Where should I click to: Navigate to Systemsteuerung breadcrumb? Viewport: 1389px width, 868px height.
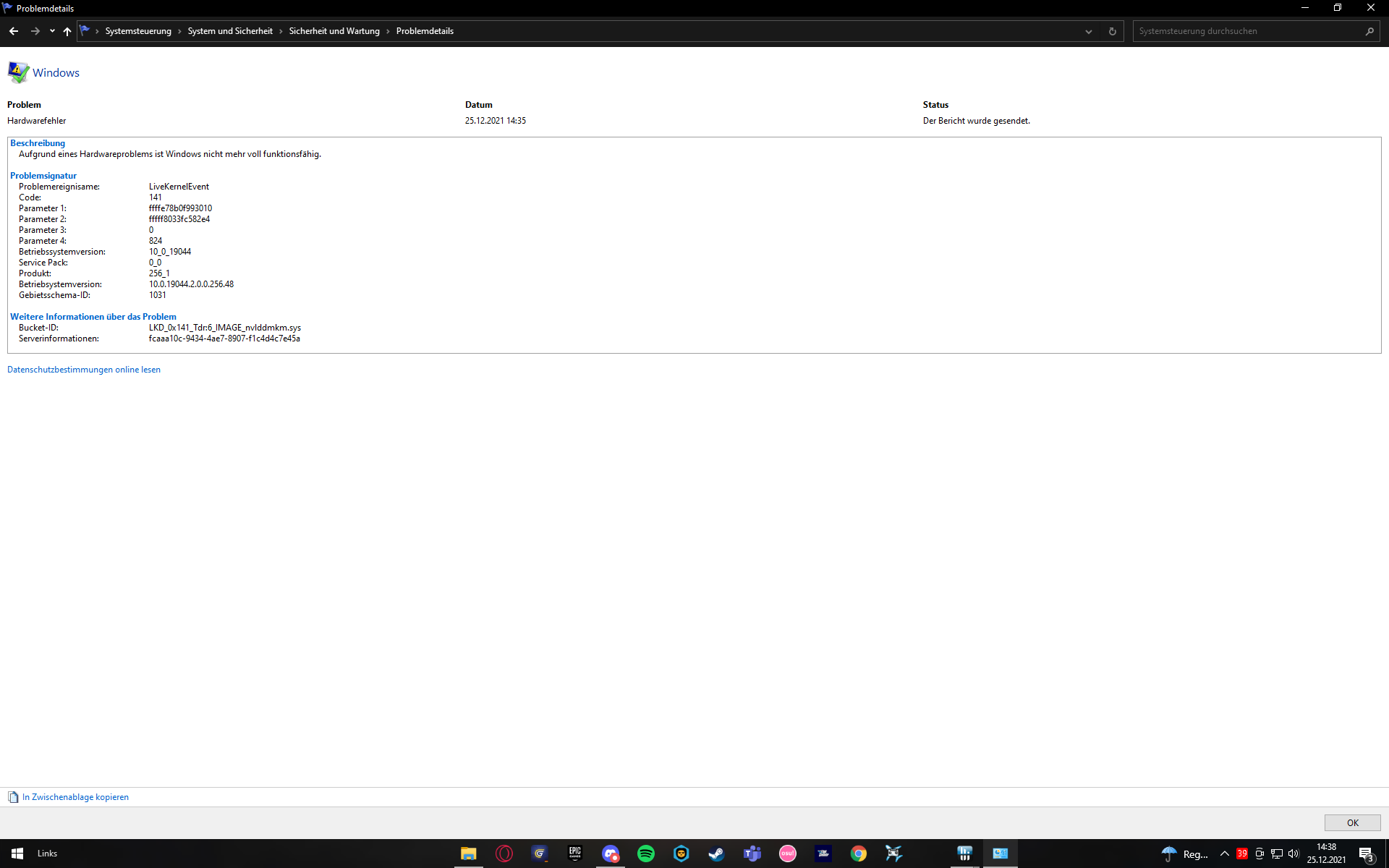138,31
